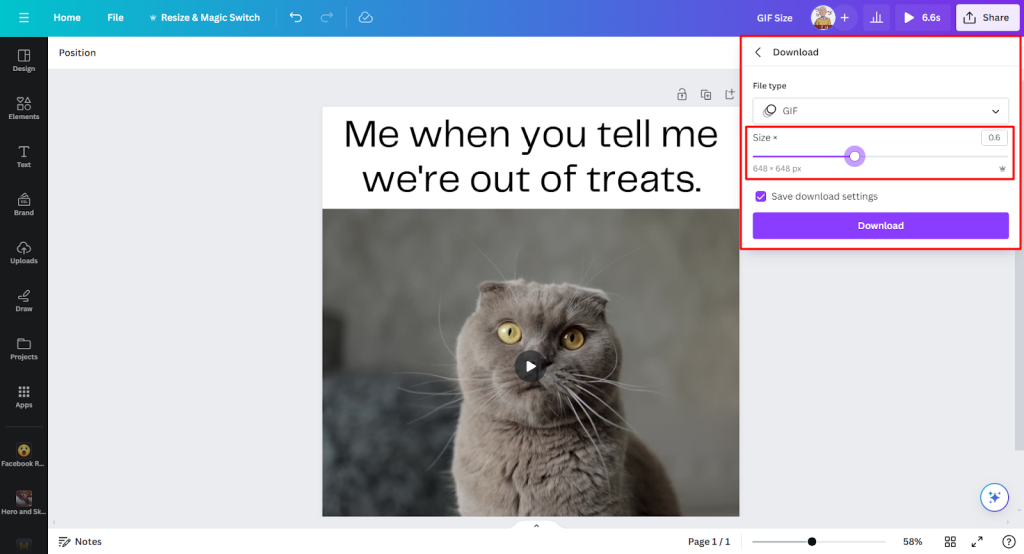Open the File menu
Screen dimensions: 1024x554
[x=116, y=18]
